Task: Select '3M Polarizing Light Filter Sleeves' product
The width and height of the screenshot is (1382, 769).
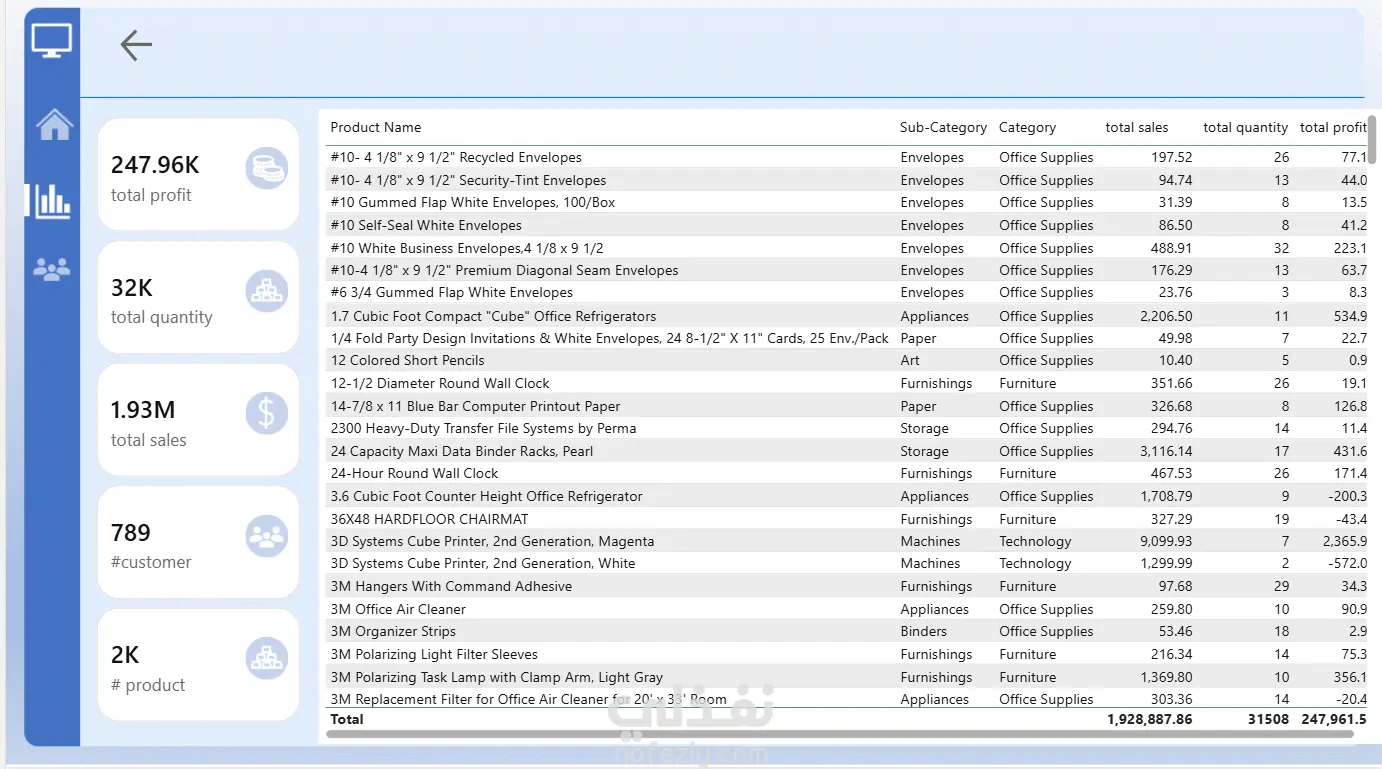Action: point(848,654)
